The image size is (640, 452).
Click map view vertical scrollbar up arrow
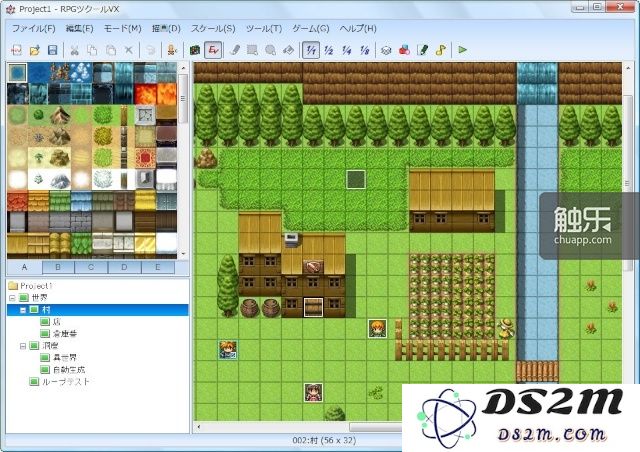point(628,67)
